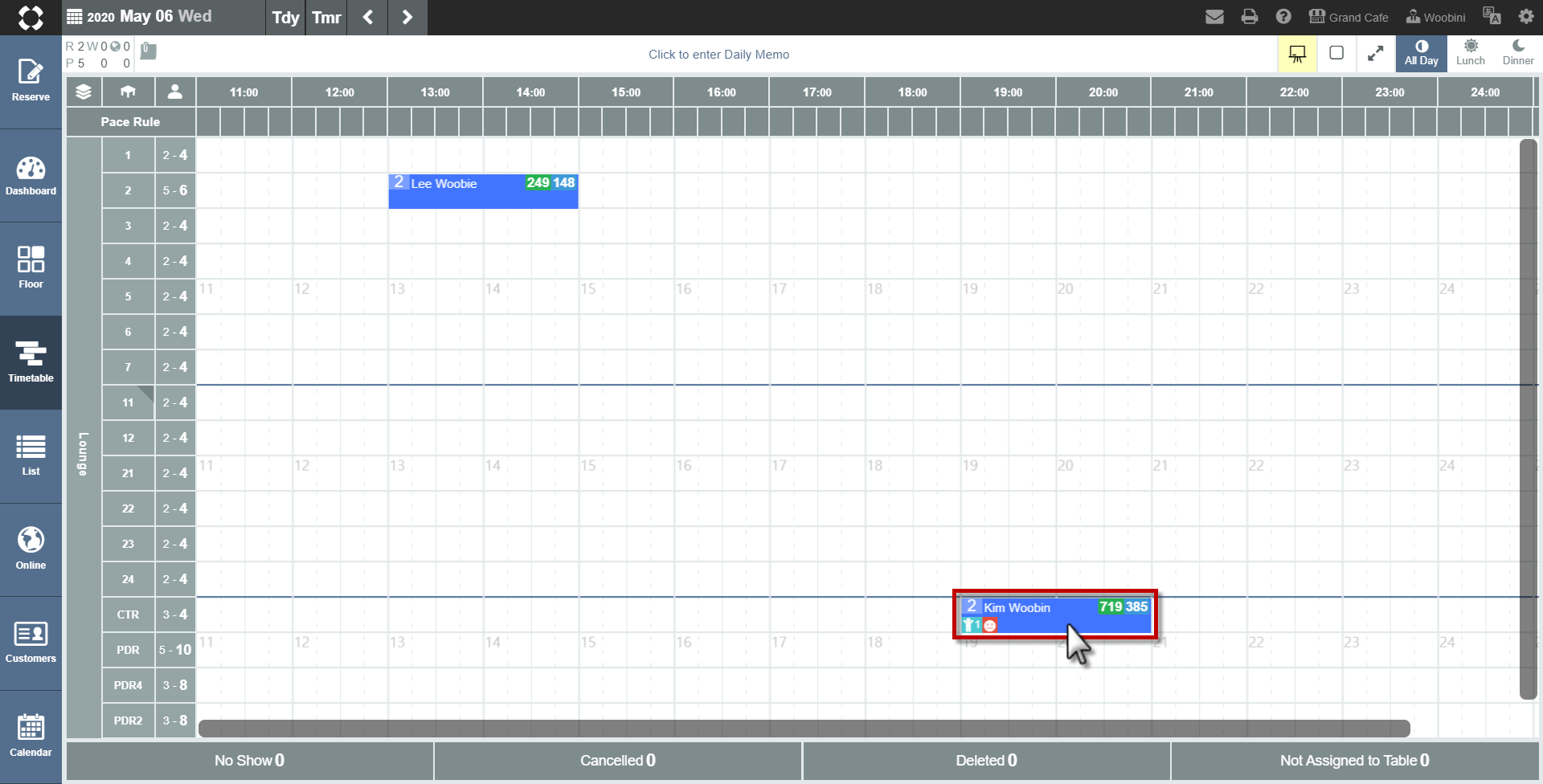The image size is (1543, 784).
Task: Switch to the Floor plan view
Action: [x=31, y=269]
